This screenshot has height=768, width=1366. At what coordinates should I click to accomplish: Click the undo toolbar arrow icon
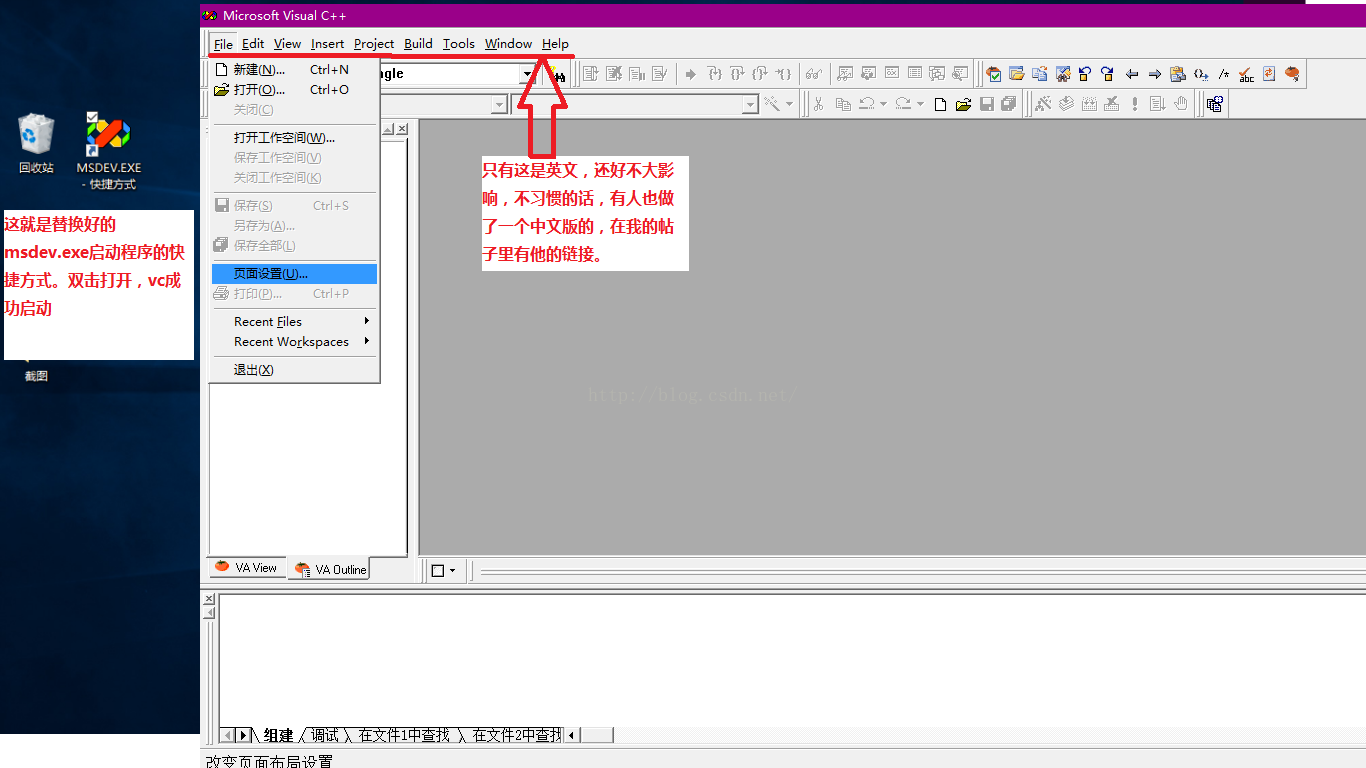866,104
